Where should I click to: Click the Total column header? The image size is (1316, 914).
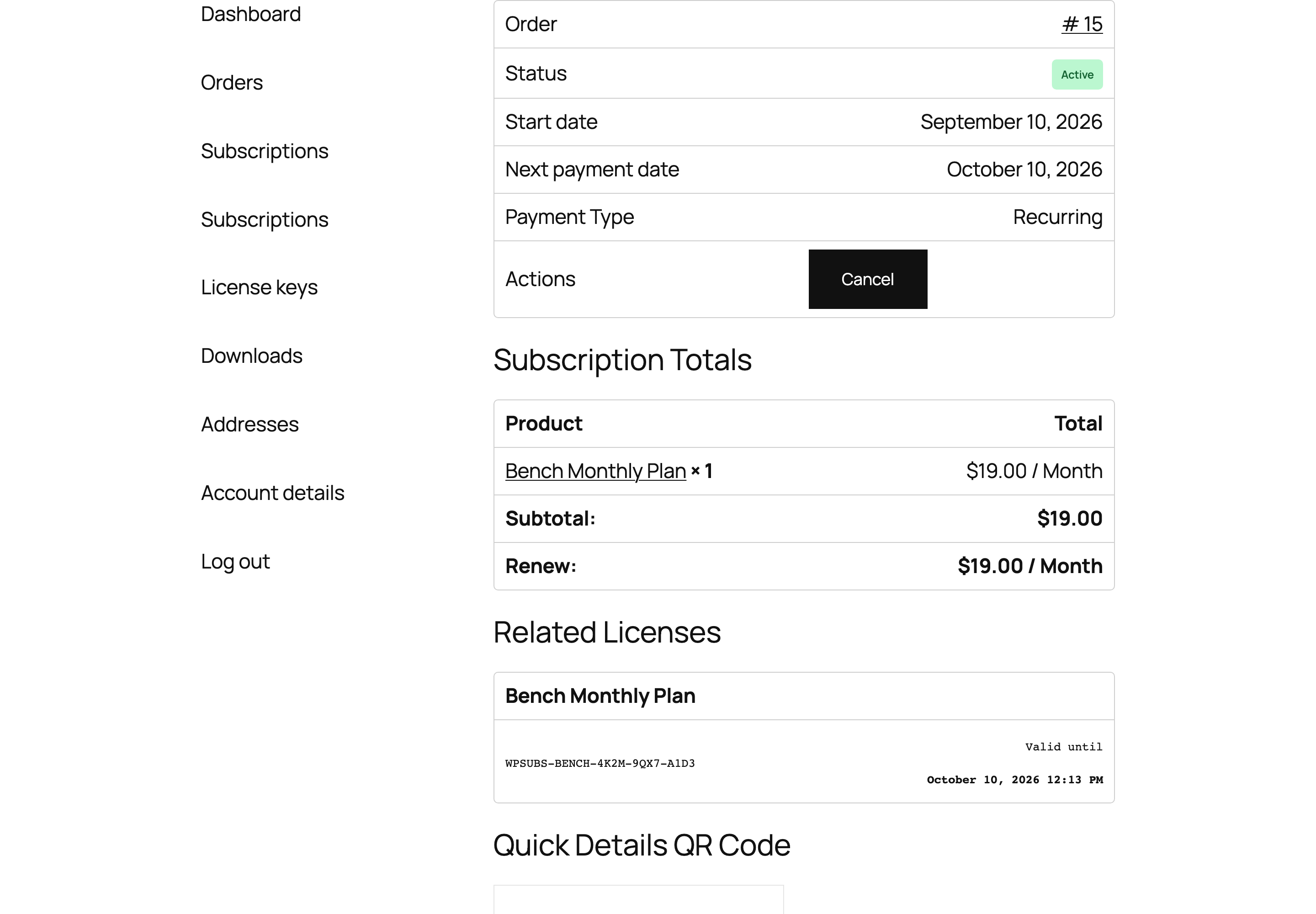(1078, 423)
